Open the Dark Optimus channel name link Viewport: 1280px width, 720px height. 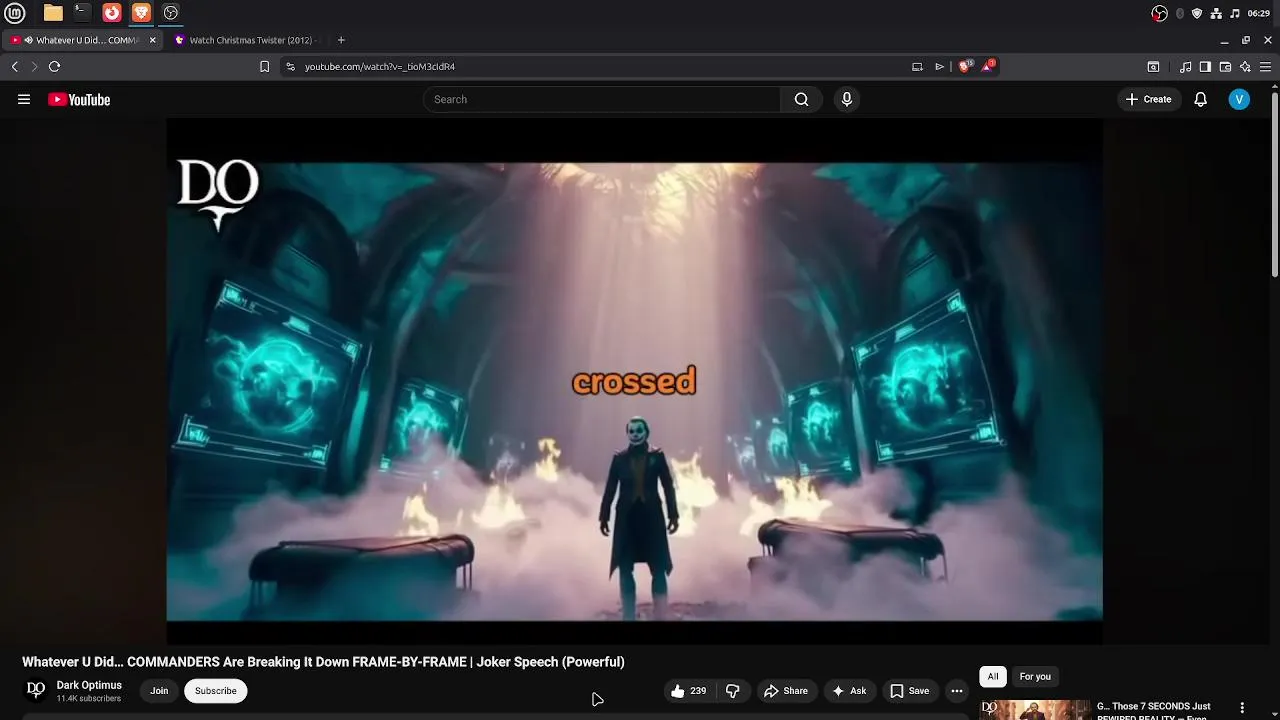89,685
